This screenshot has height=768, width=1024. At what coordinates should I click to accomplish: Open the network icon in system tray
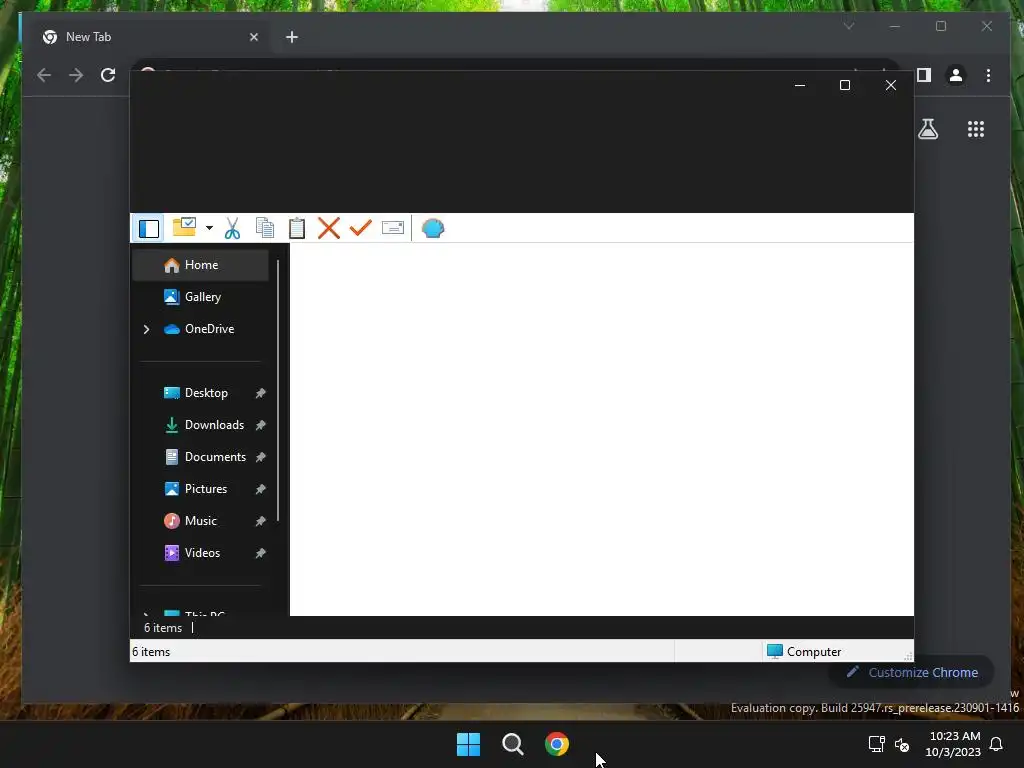876,744
